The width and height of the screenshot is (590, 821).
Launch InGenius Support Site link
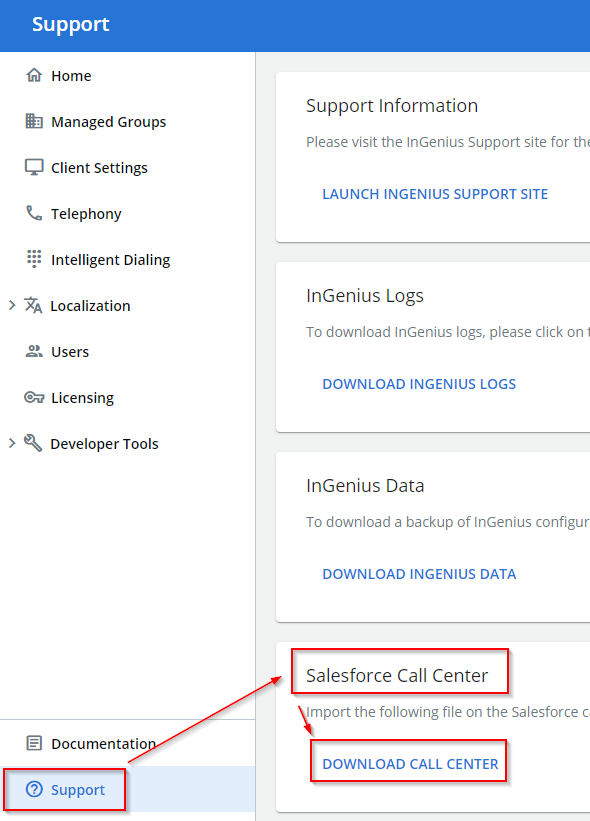point(435,194)
